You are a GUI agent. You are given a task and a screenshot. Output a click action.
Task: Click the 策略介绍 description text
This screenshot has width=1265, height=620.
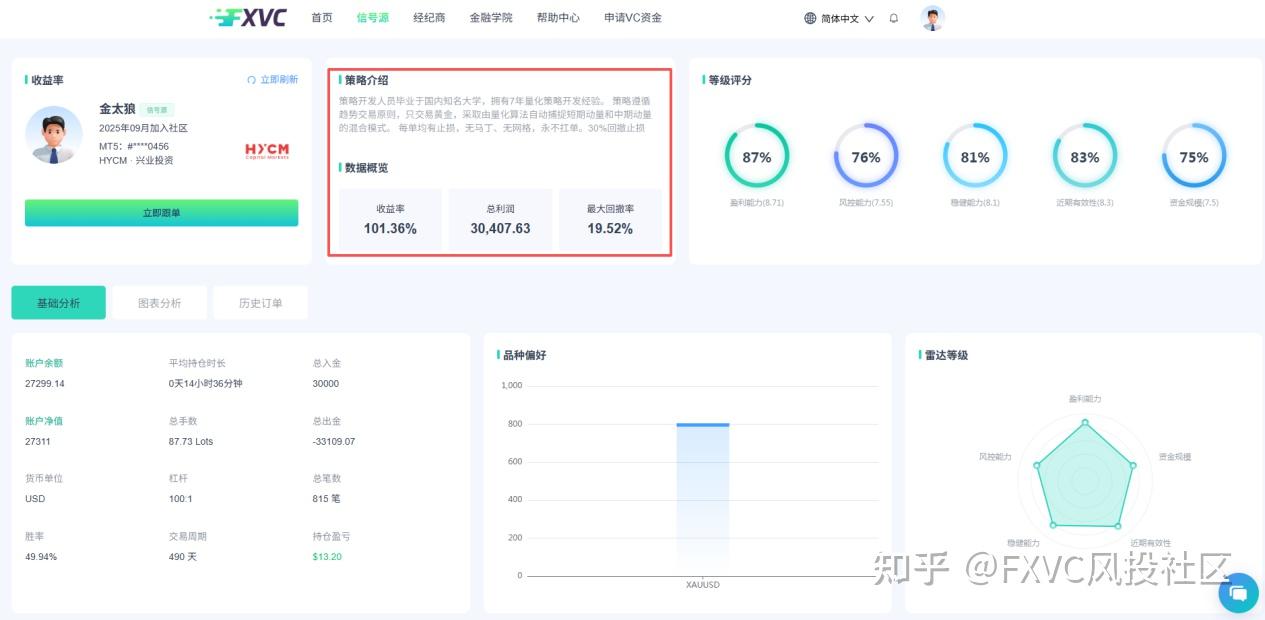(x=495, y=114)
